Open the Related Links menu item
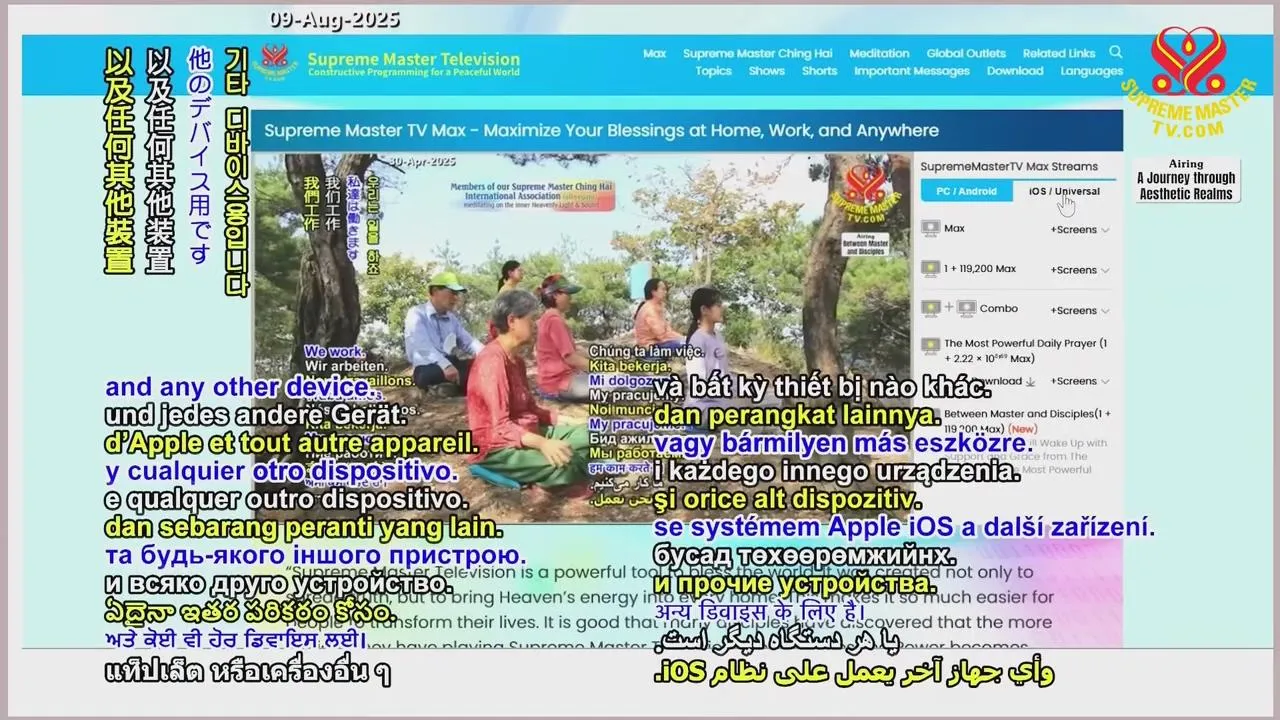Viewport: 1280px width, 720px height. 1059,54
